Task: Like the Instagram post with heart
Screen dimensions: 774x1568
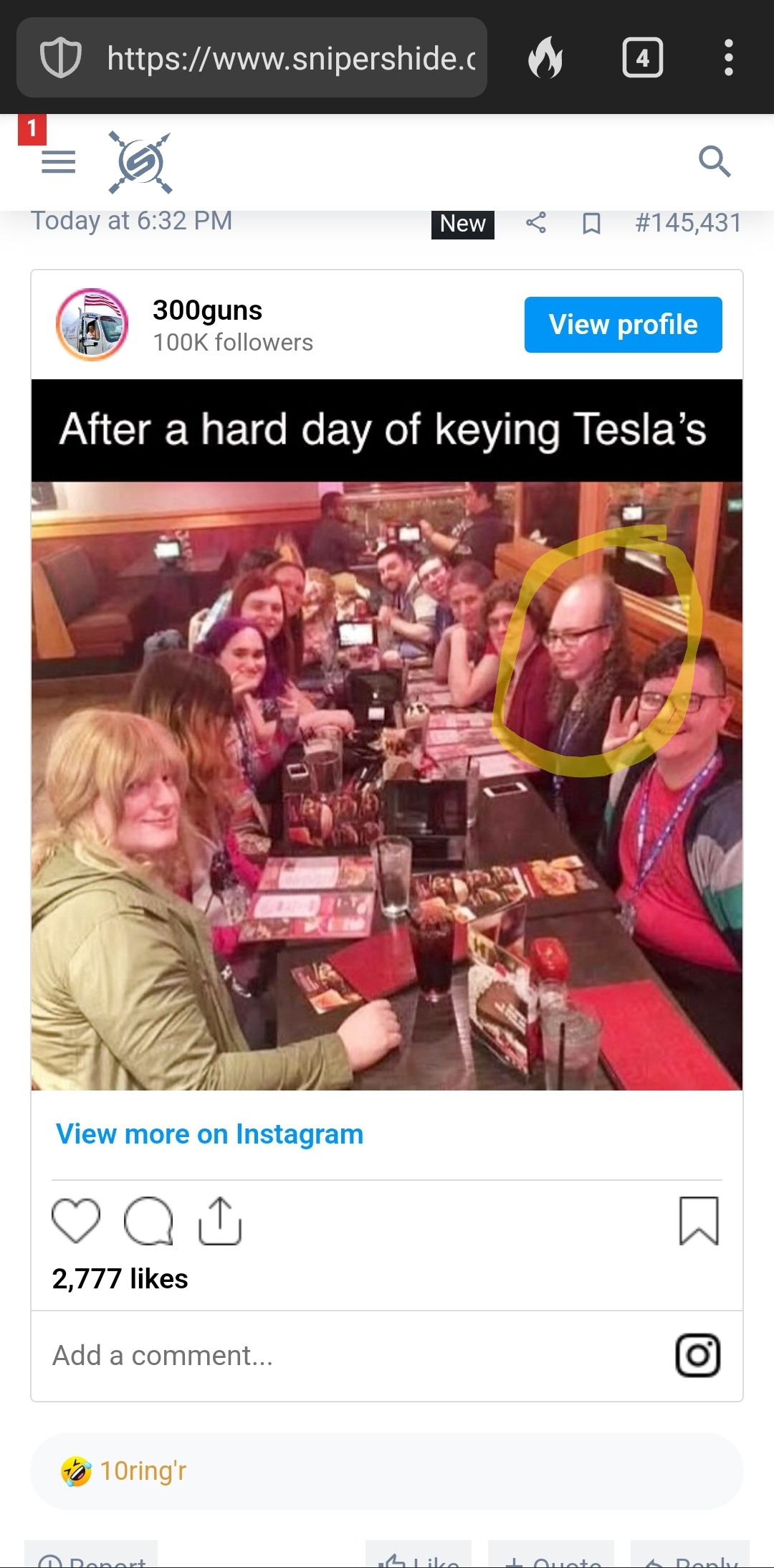Action: point(76,1220)
